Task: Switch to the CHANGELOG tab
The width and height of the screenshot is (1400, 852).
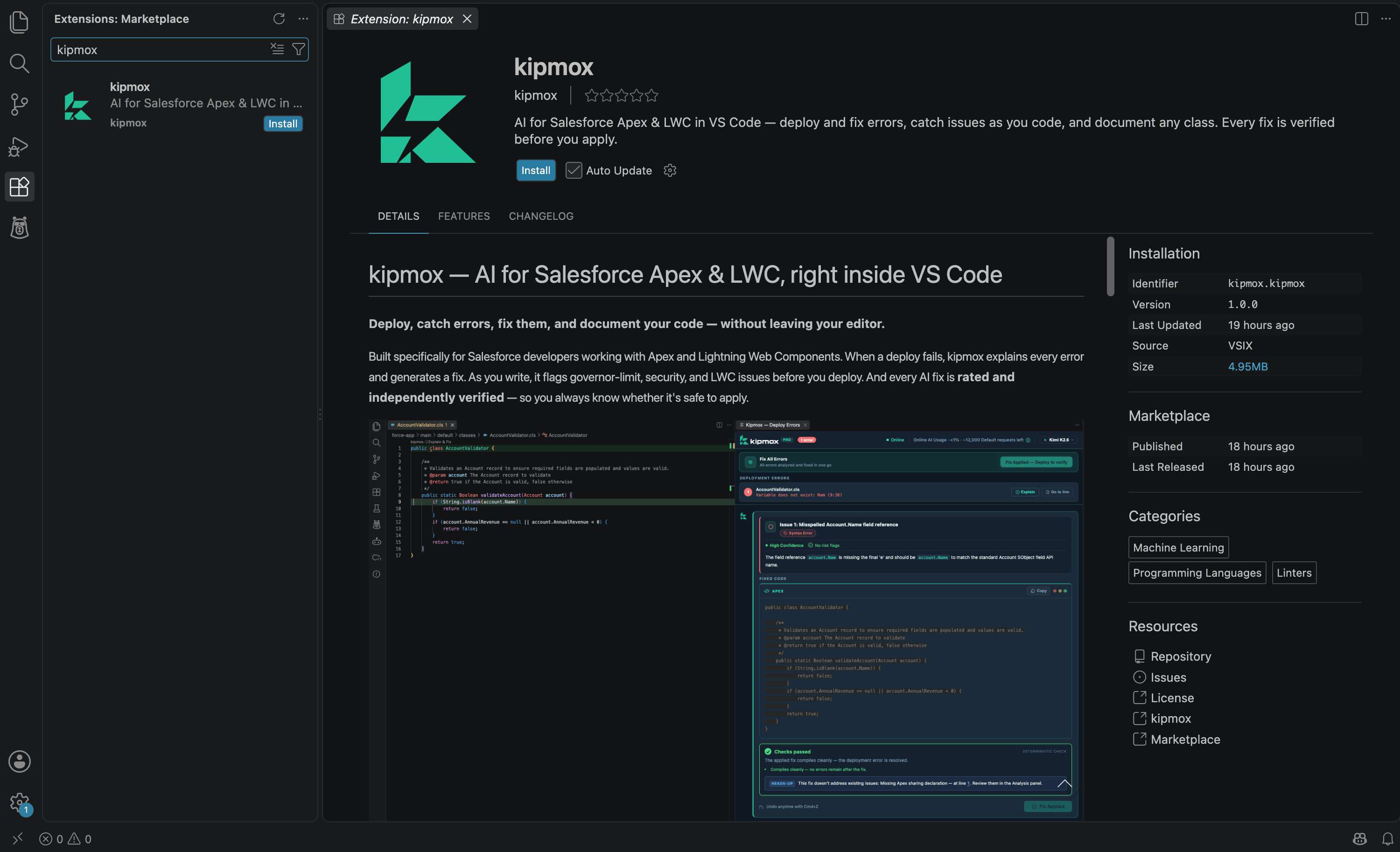Action: 541,216
